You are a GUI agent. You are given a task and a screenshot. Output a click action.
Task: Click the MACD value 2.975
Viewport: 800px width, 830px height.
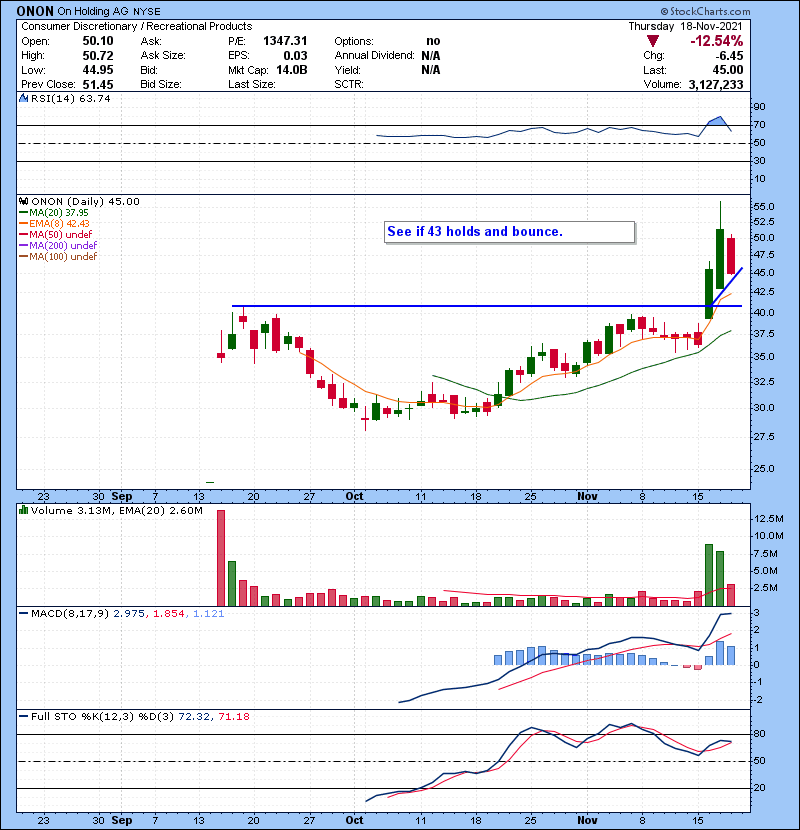(129, 614)
